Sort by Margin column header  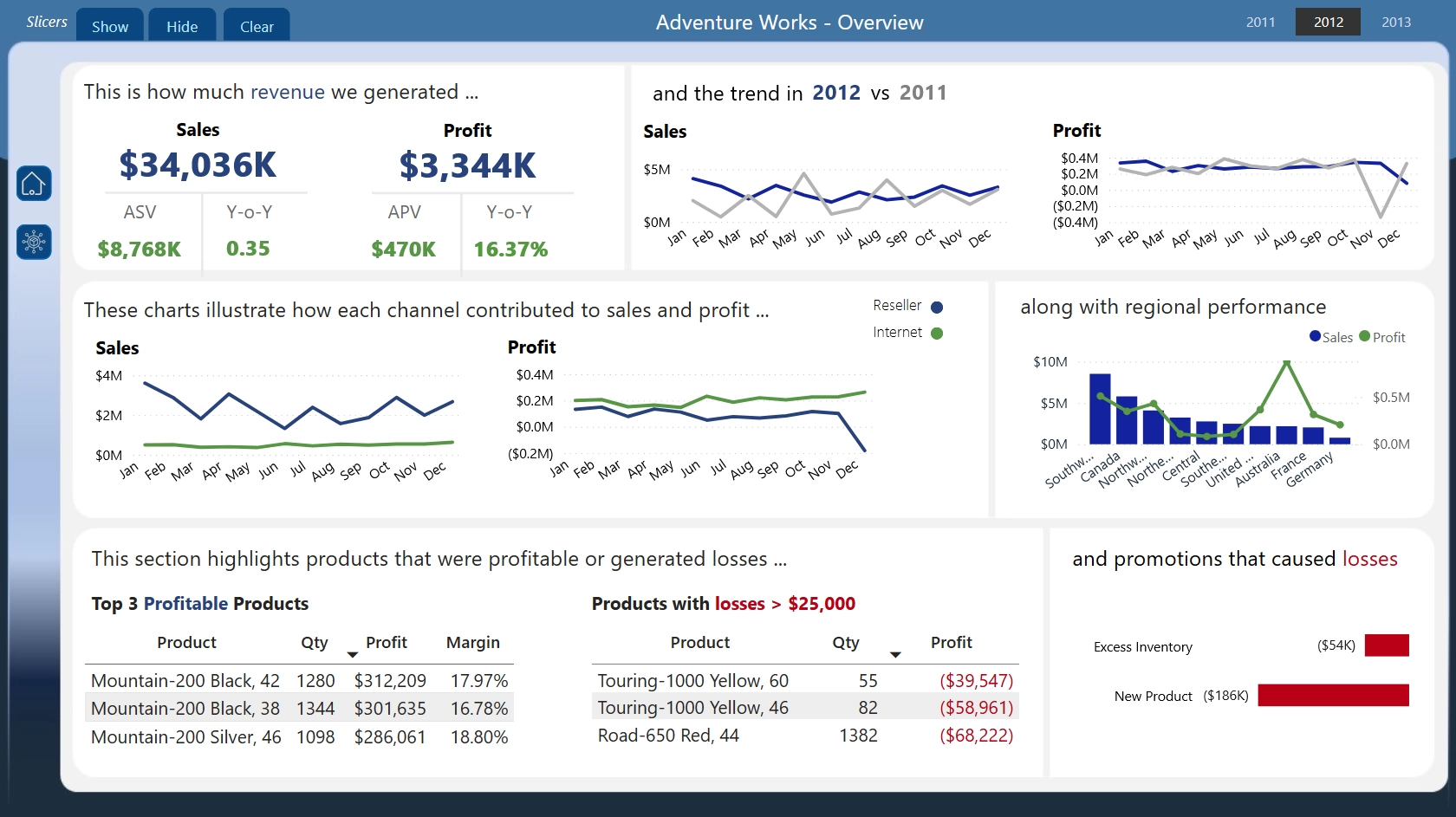473,643
